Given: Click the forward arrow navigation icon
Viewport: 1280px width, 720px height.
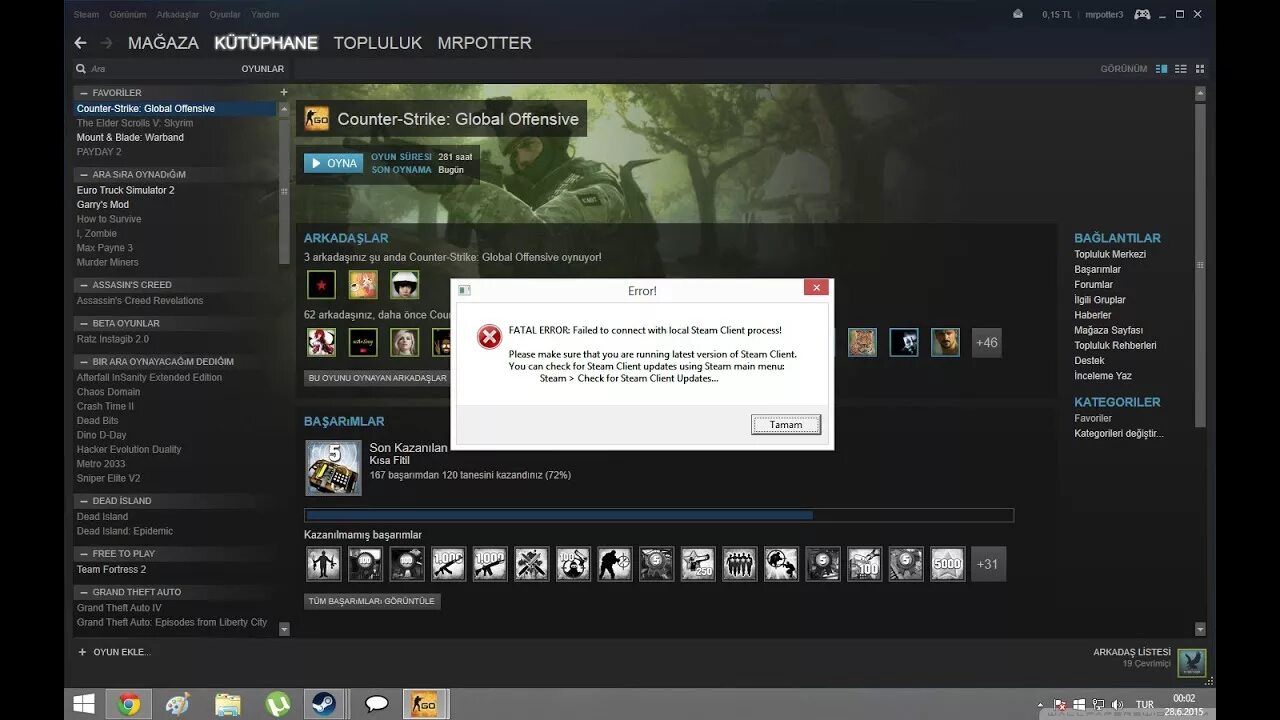Looking at the screenshot, I should coord(106,43).
